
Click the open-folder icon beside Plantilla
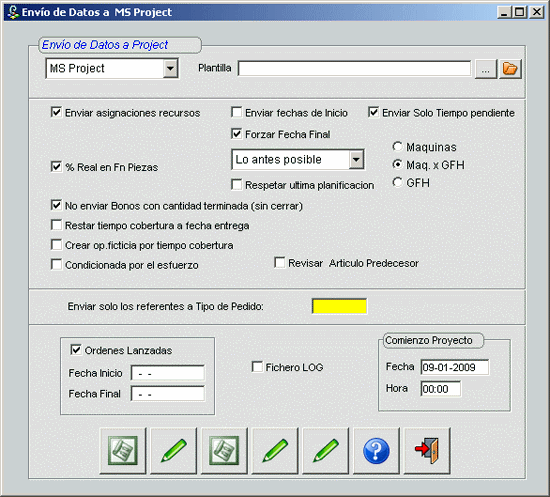[510, 68]
